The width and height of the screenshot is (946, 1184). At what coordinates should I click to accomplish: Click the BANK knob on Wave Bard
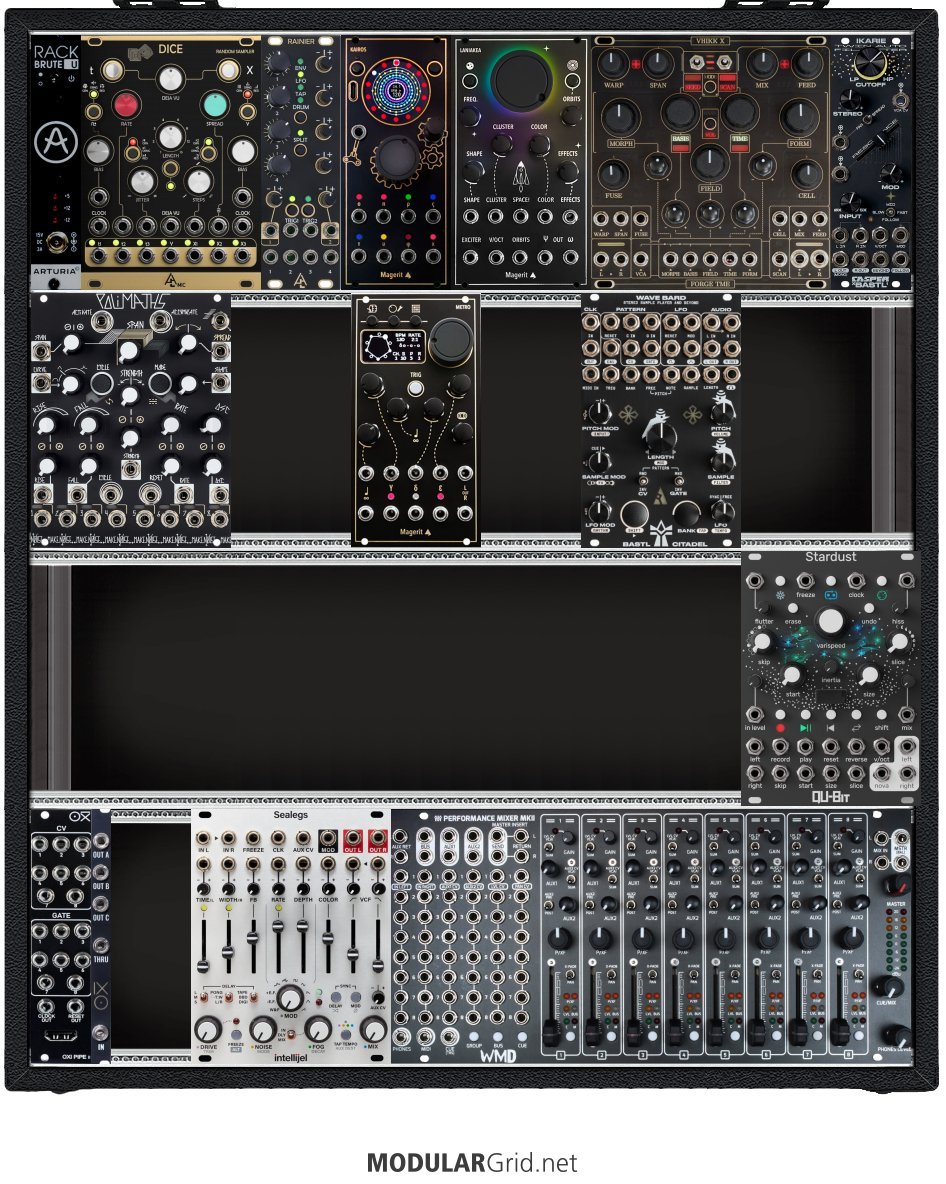[685, 514]
